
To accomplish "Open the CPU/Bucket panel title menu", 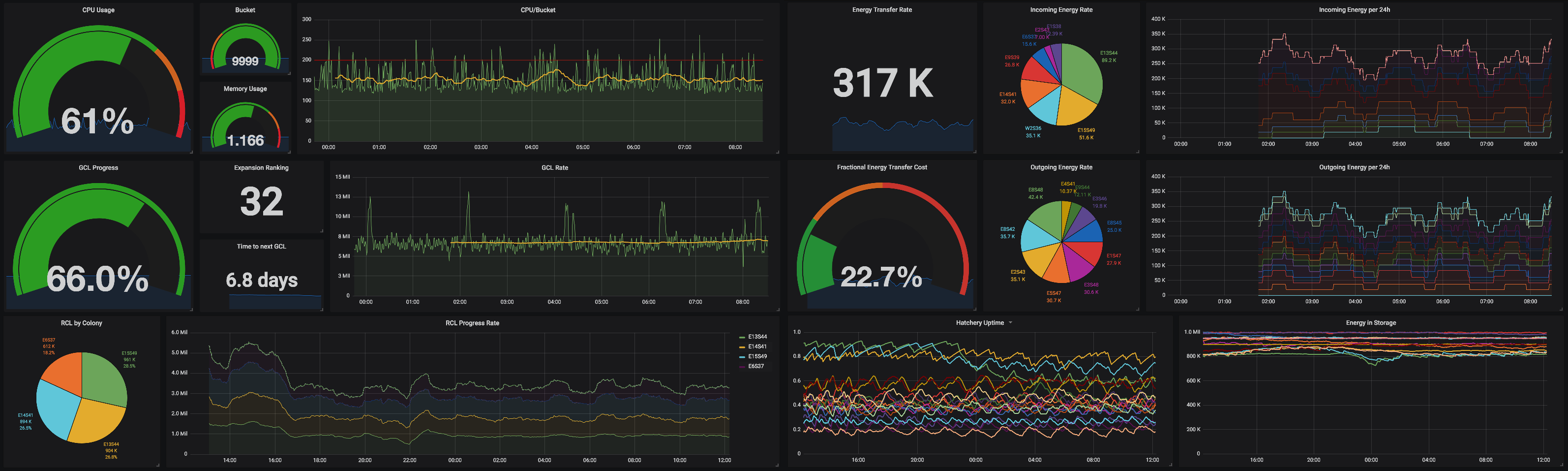I will click(538, 10).
